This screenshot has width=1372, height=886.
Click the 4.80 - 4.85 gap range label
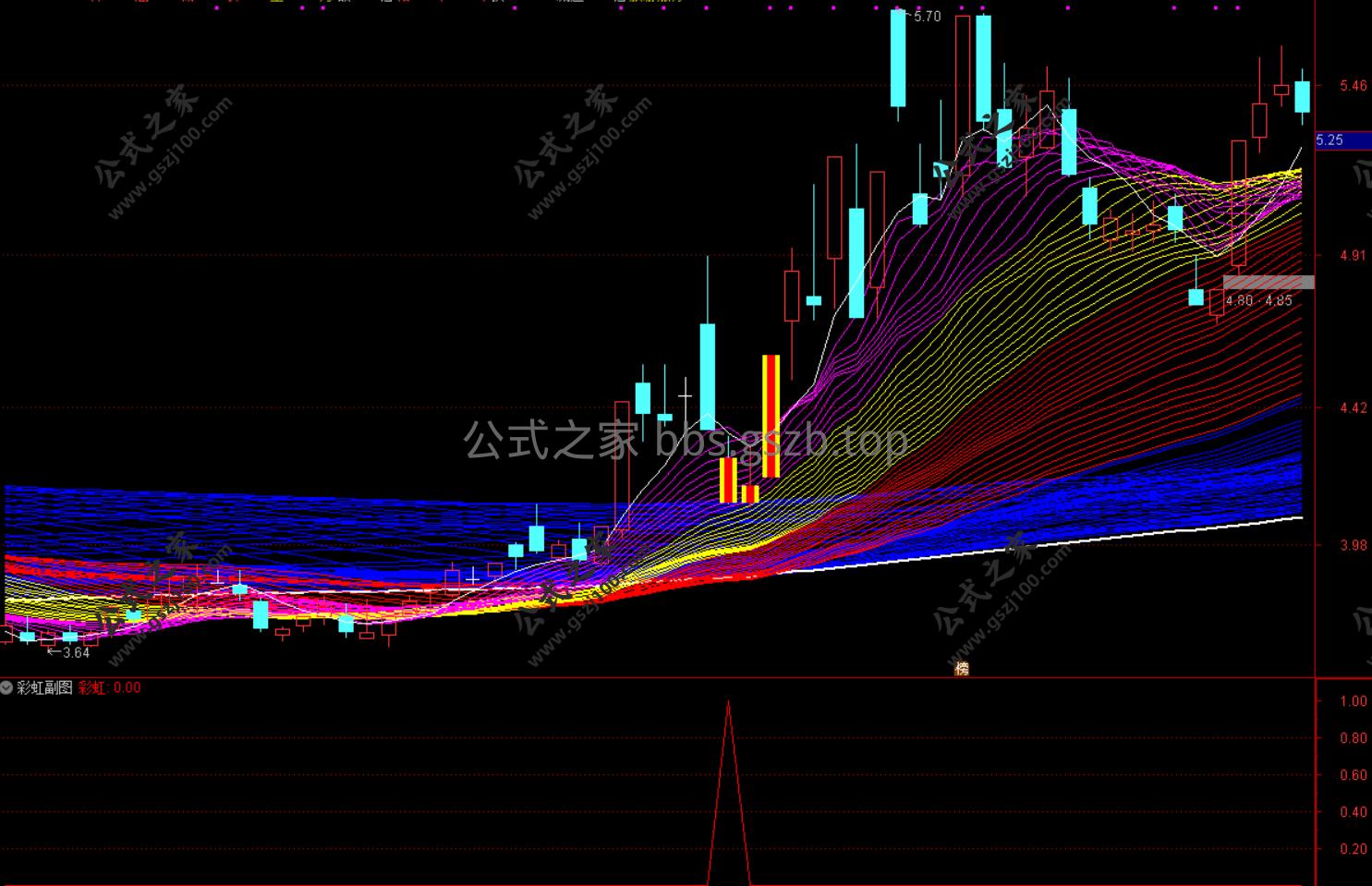click(1258, 300)
